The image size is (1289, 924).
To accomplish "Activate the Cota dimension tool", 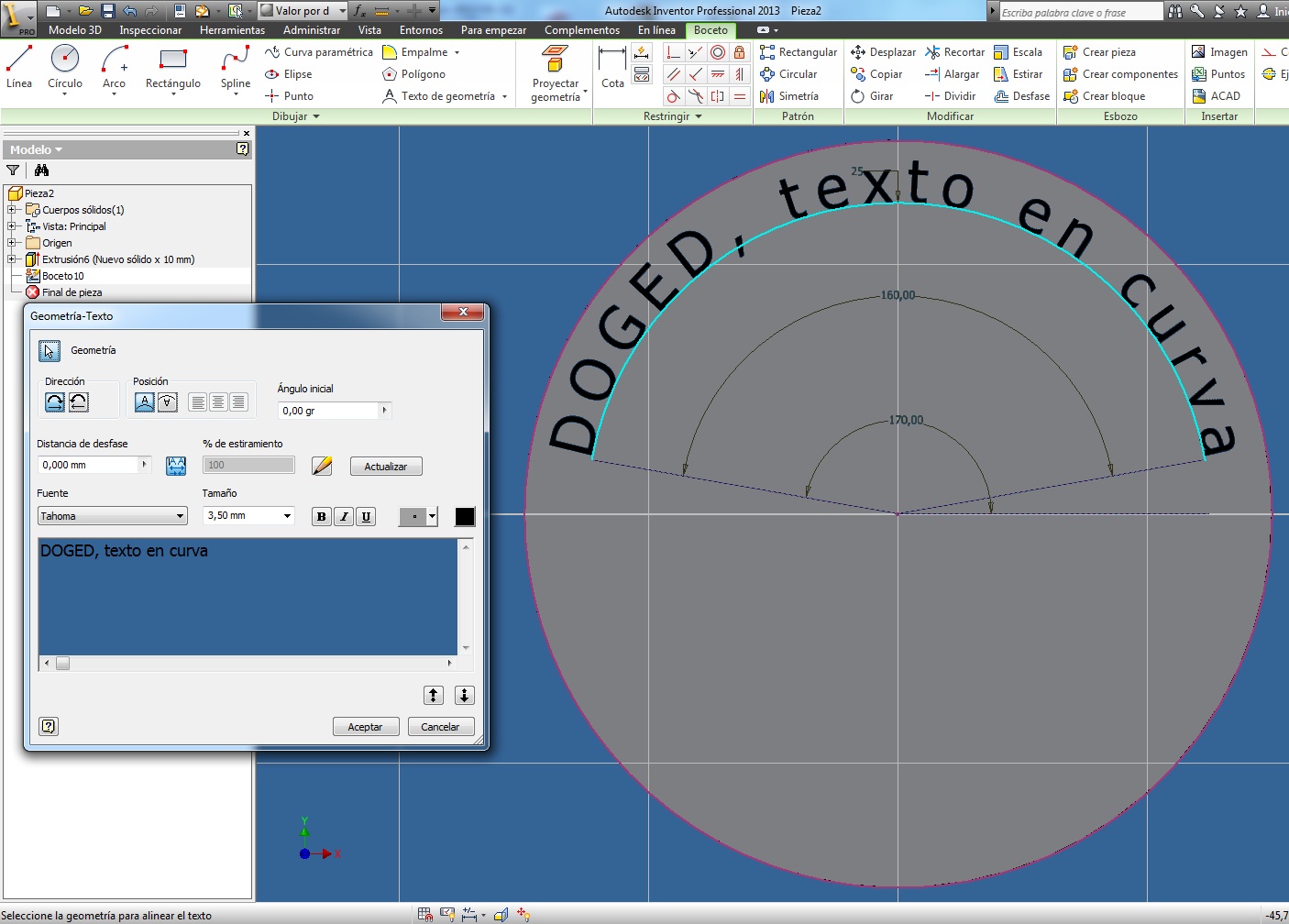I will click(612, 67).
